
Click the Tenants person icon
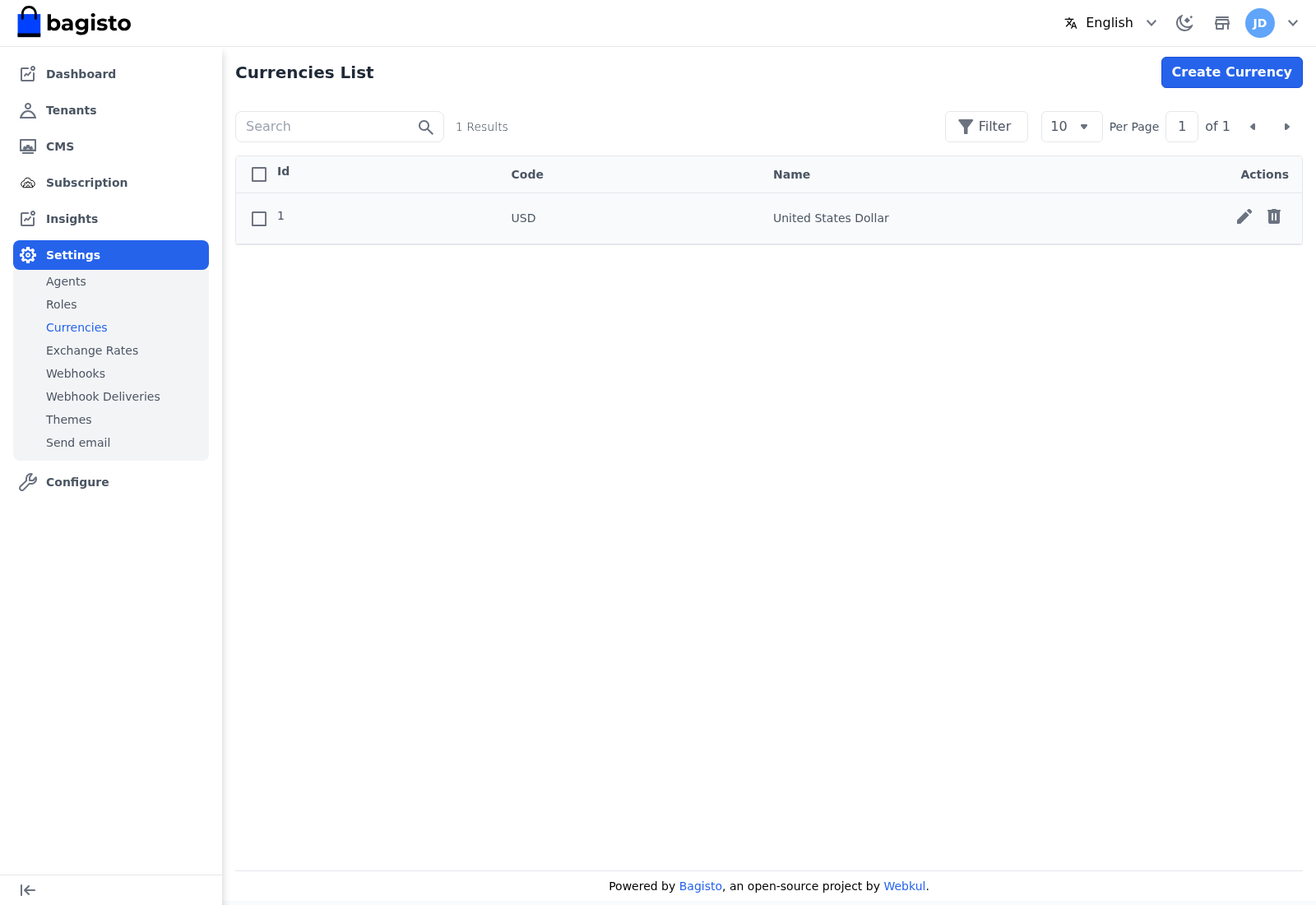pyautogui.click(x=28, y=110)
